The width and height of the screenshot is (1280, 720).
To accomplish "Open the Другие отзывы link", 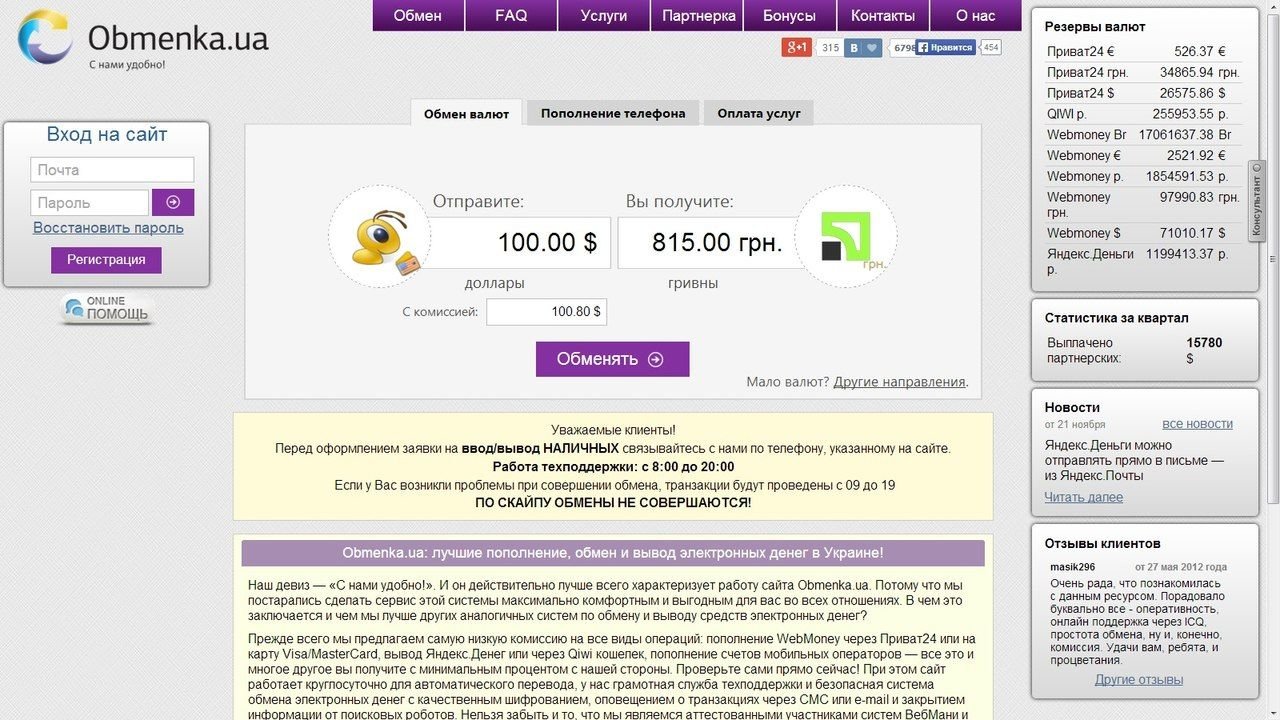I will (1139, 680).
